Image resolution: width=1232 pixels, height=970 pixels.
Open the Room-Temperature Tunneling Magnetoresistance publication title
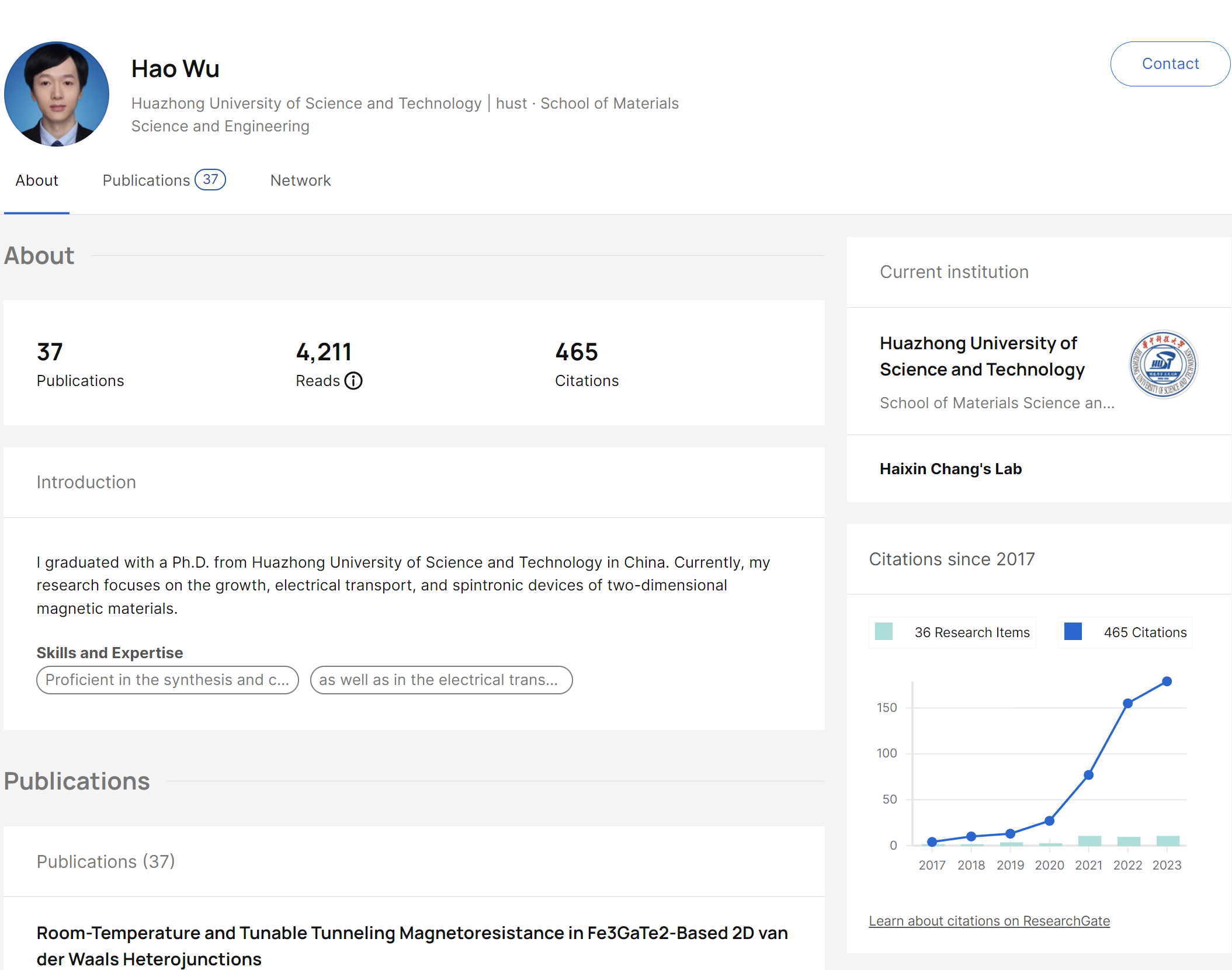coord(412,945)
